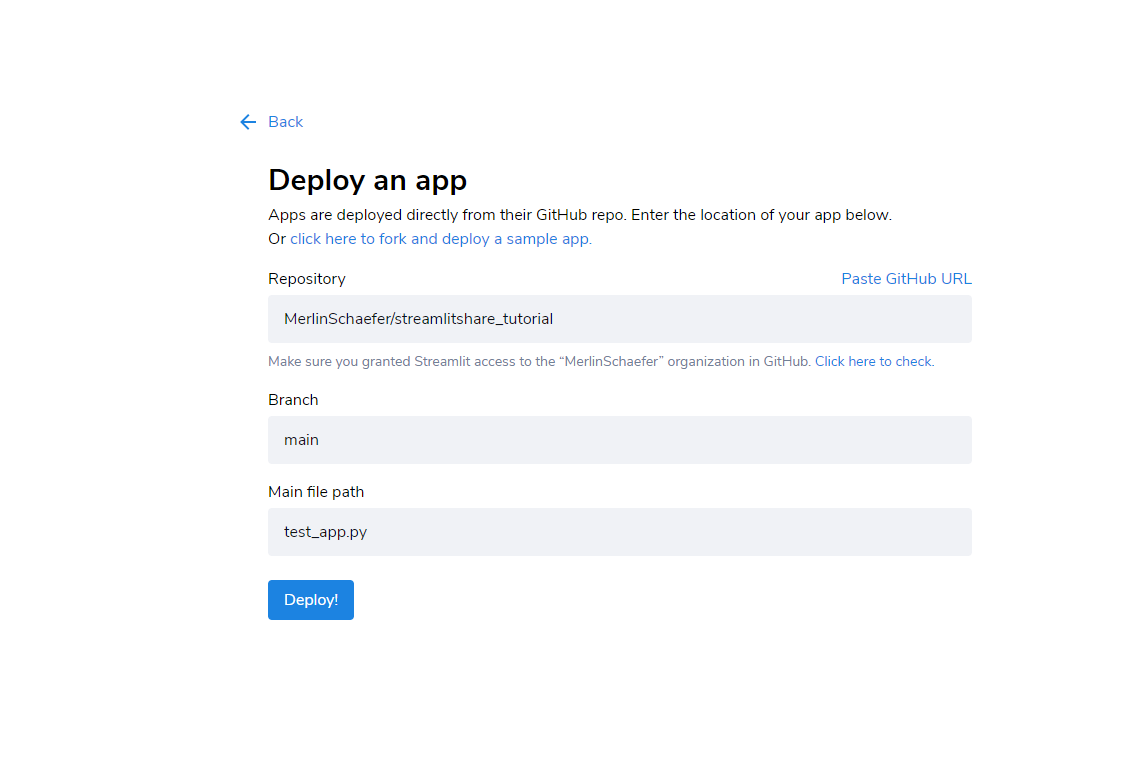Click the 'main' branch value text
Image resolution: width=1126 pixels, height=769 pixels.
point(301,440)
